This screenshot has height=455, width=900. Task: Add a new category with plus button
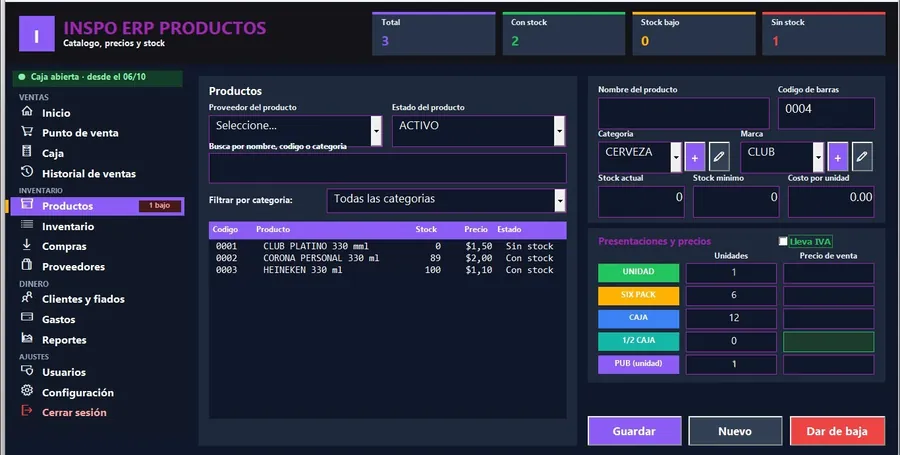(695, 157)
